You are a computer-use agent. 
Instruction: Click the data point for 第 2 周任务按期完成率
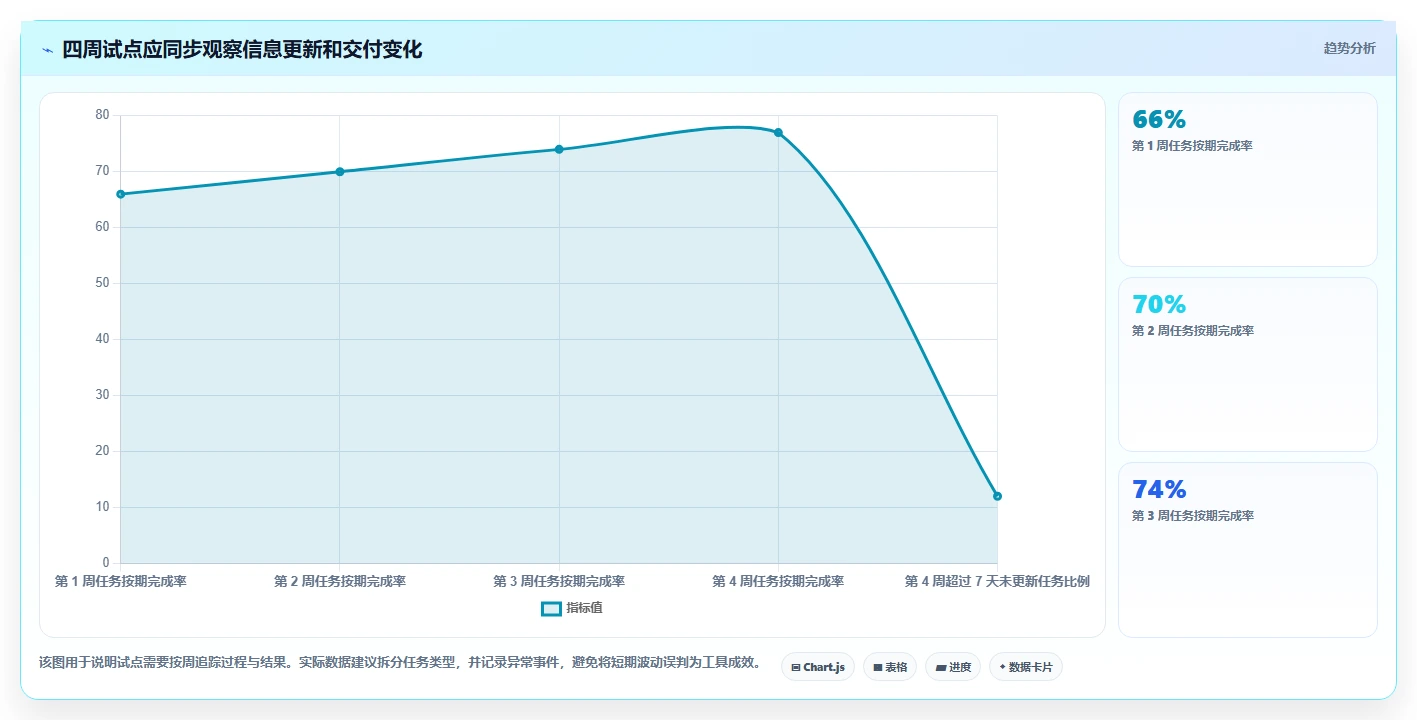pyautogui.click(x=340, y=172)
